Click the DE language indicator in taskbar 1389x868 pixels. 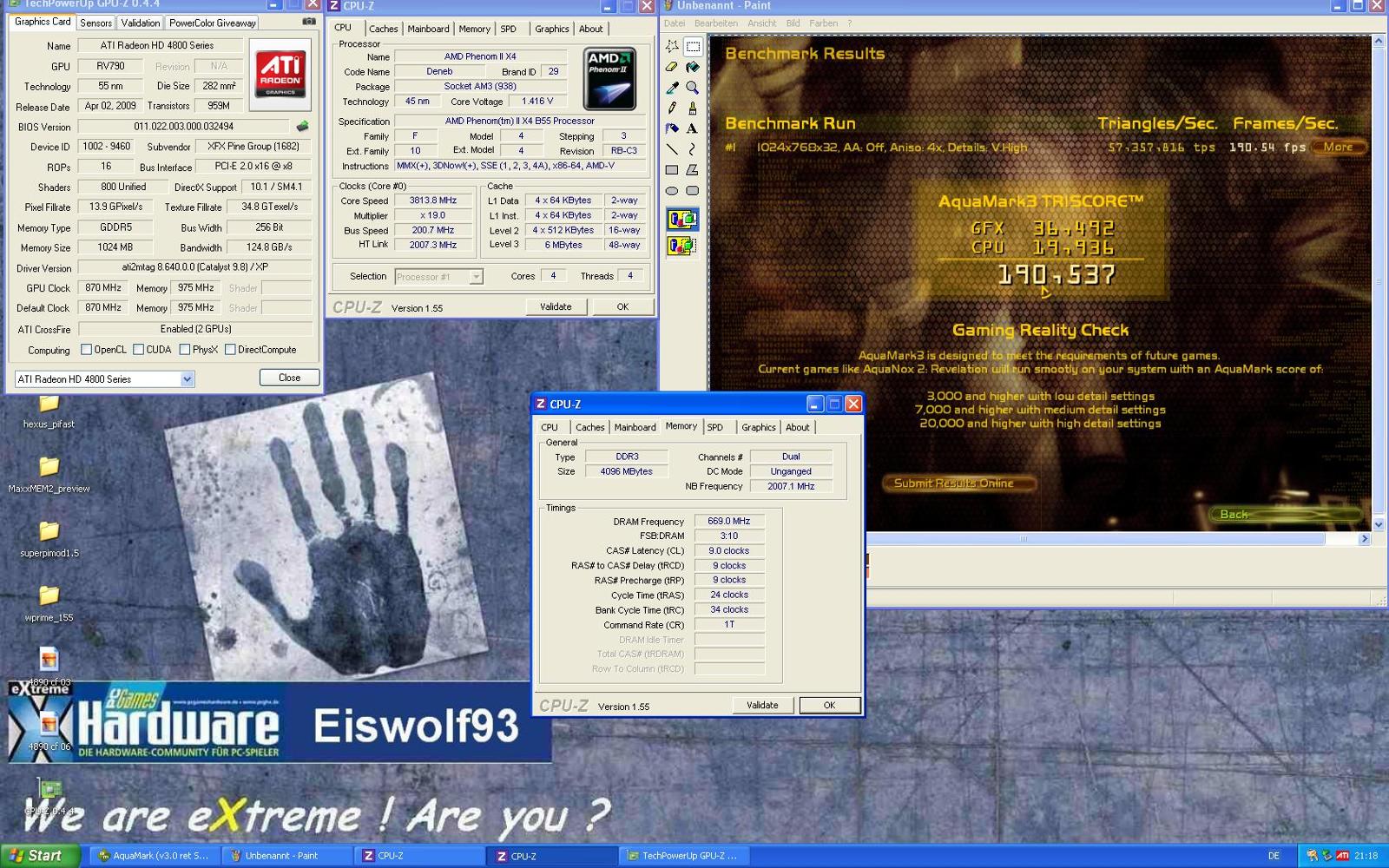(x=1274, y=856)
